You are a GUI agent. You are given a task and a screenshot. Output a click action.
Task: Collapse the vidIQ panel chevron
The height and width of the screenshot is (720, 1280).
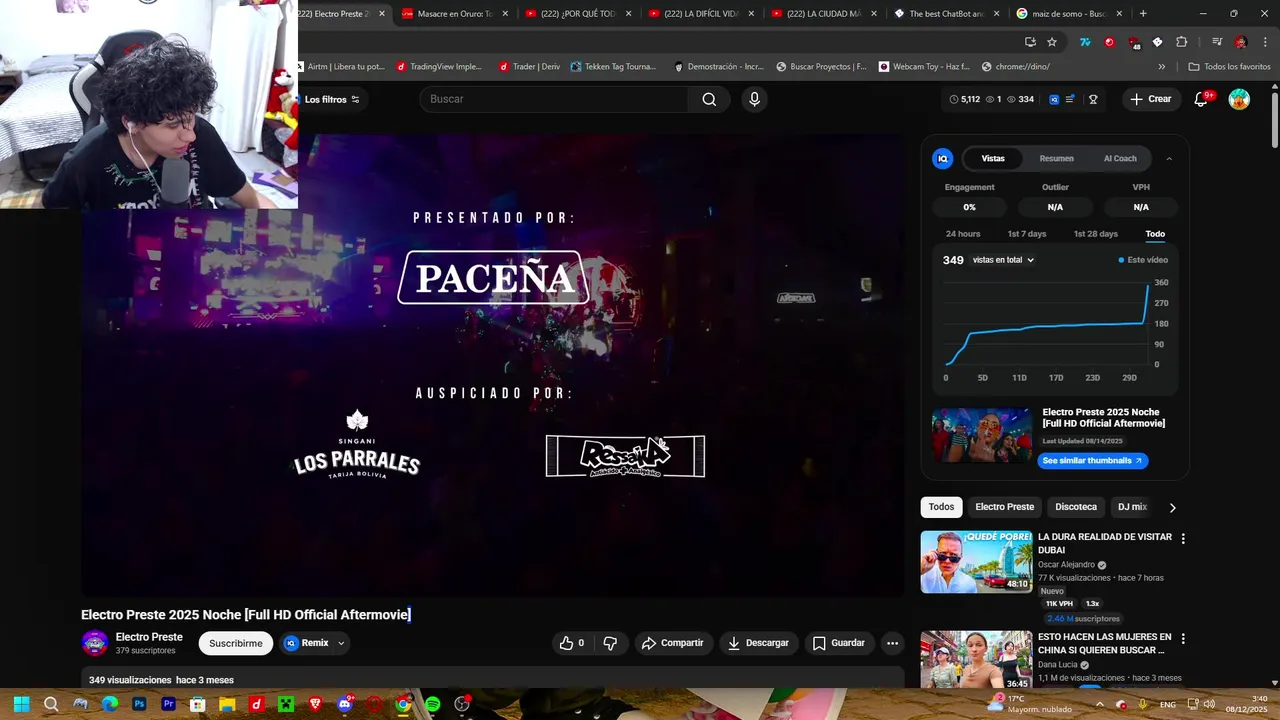[1169, 158]
